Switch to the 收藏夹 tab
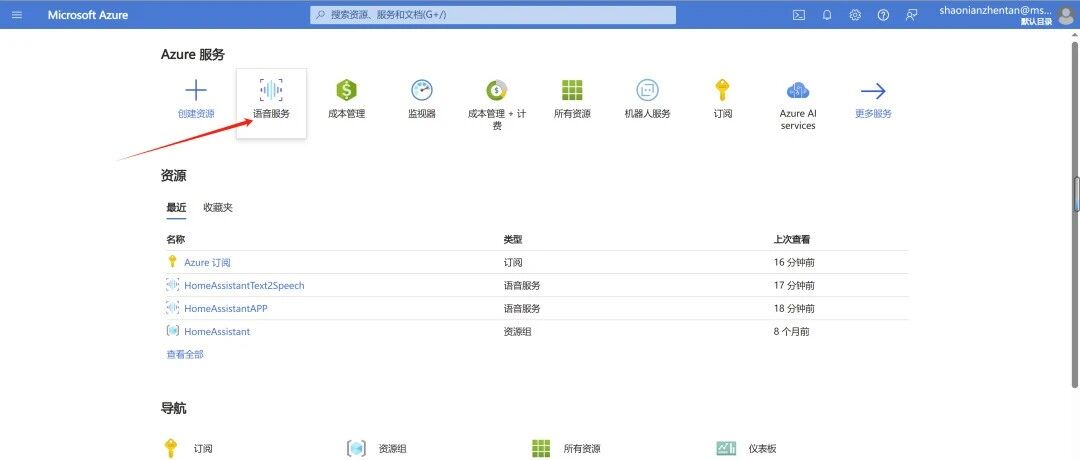This screenshot has width=1080, height=460. coord(218,207)
